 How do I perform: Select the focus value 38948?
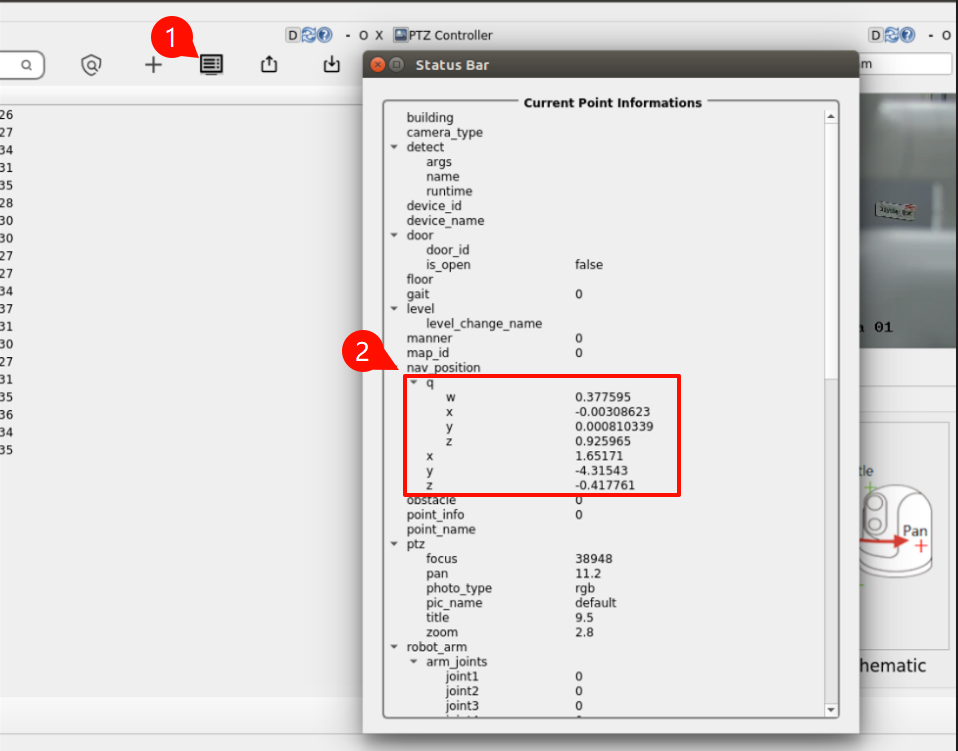click(594, 559)
